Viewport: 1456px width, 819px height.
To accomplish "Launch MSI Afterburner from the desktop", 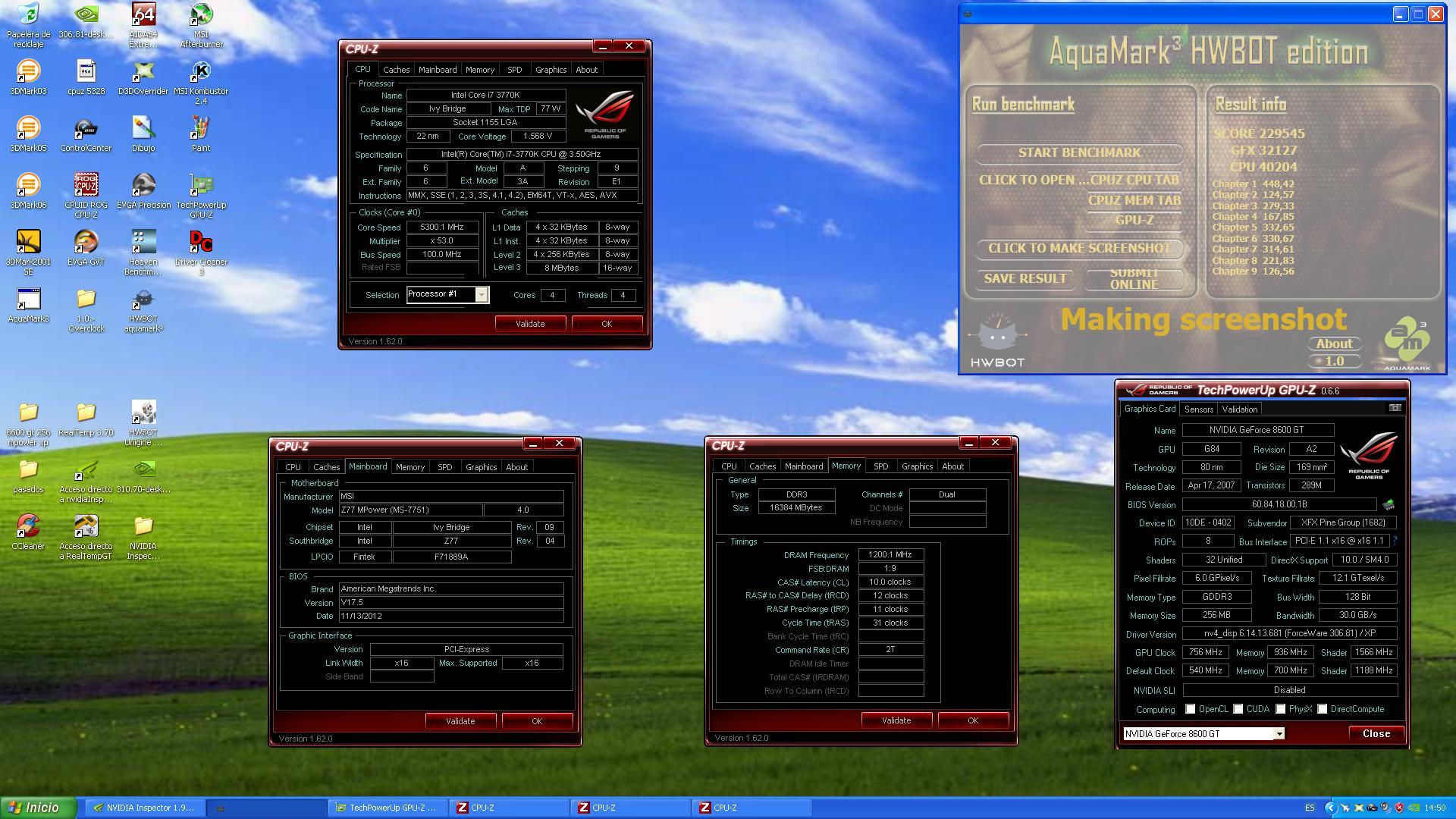I will point(201,25).
